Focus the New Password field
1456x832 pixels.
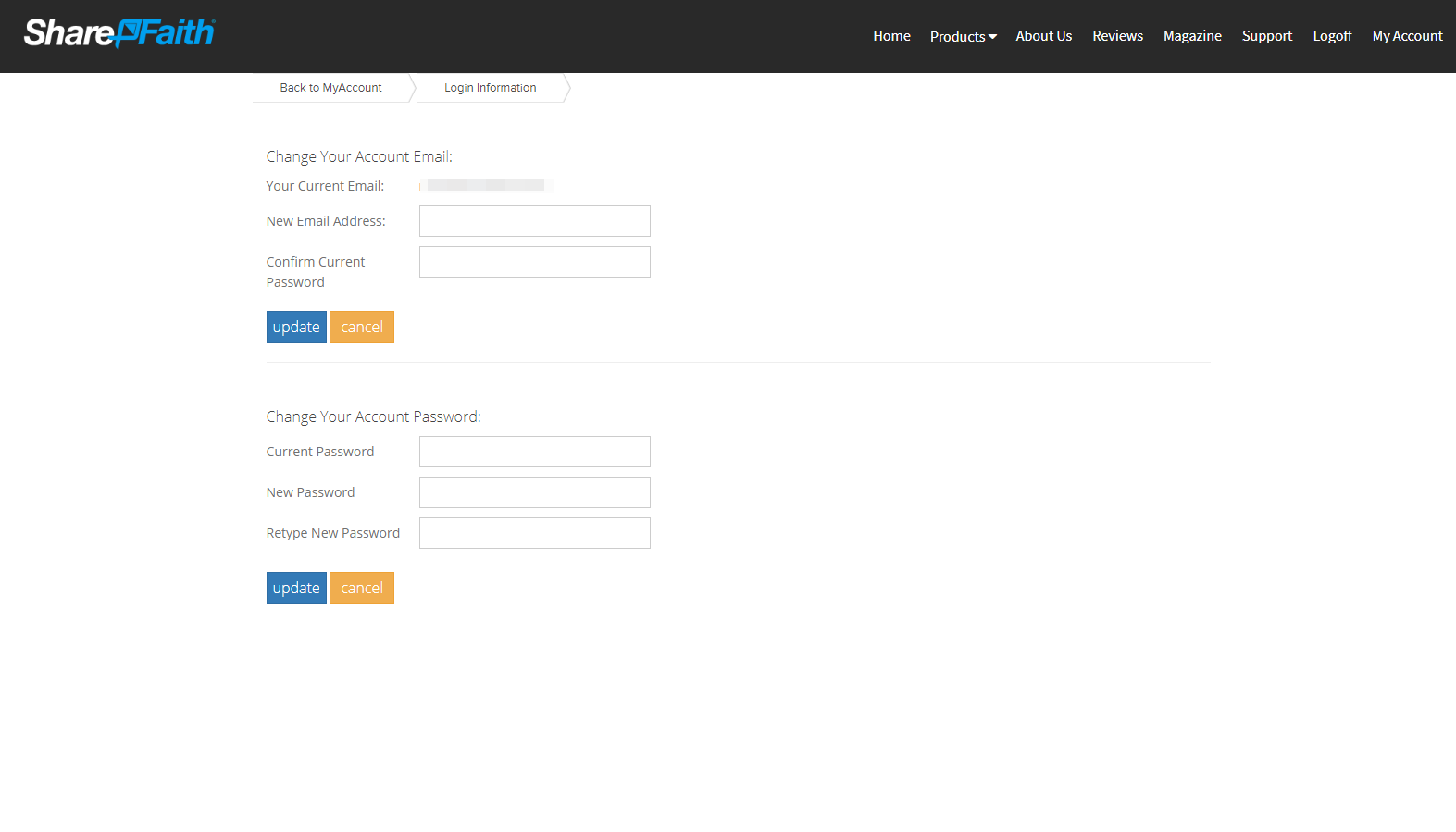click(534, 492)
